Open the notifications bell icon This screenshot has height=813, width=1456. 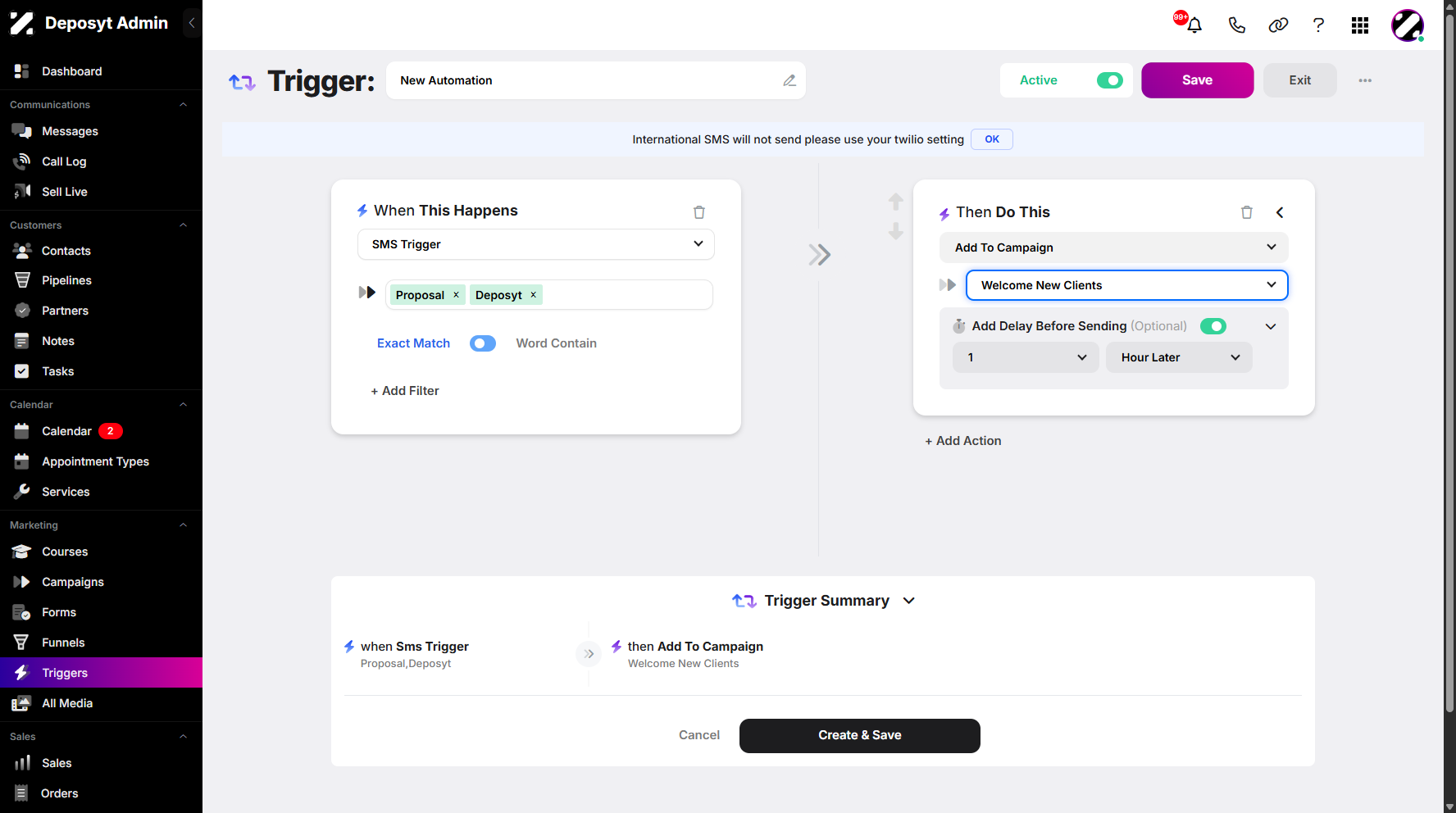[1194, 25]
